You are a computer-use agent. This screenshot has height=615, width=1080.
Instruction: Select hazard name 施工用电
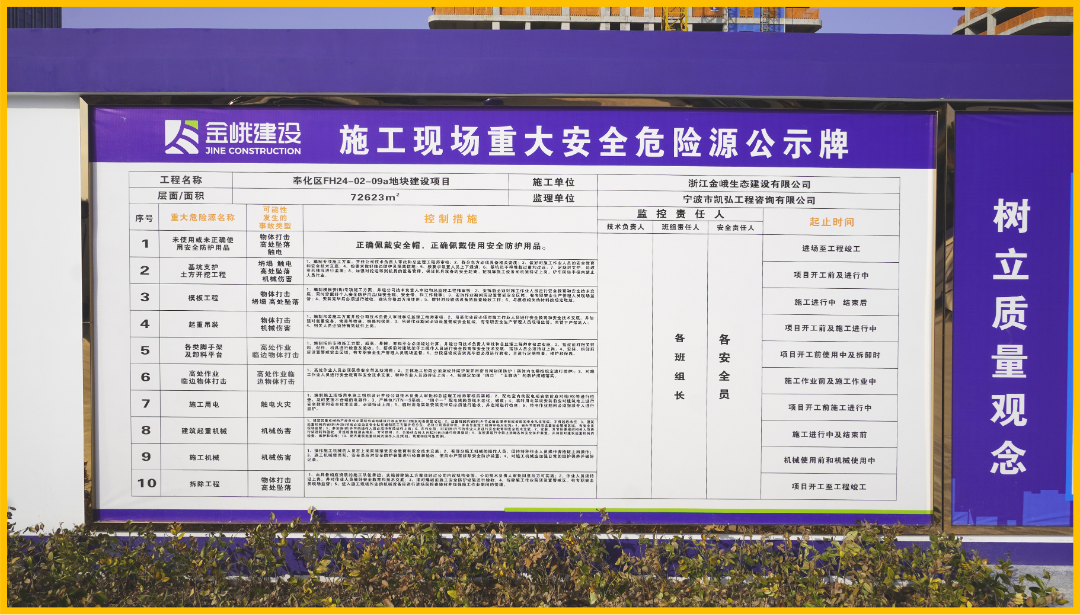pyautogui.click(x=204, y=404)
